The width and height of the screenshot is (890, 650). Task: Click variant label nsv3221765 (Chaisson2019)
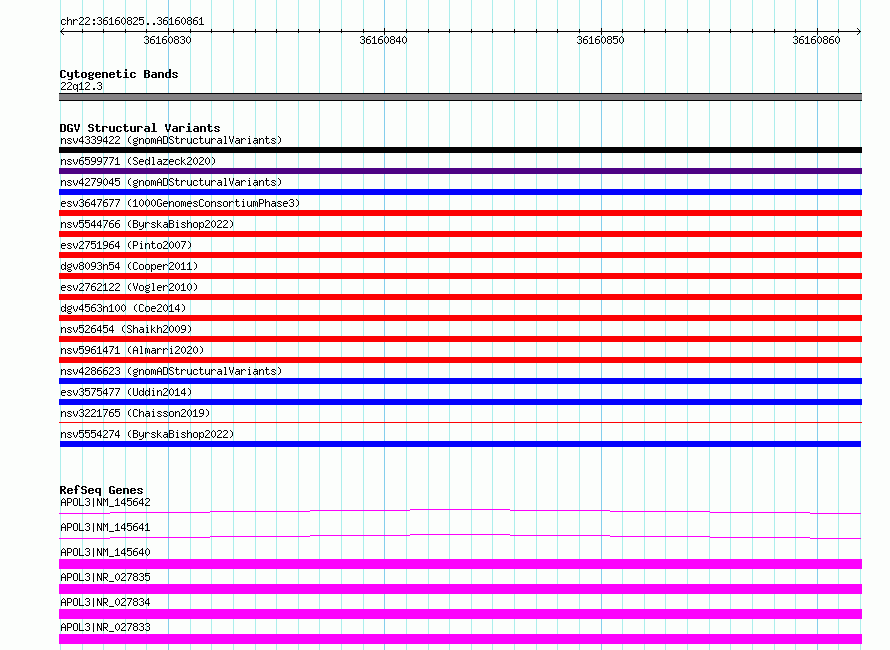pyautogui.click(x=135, y=413)
